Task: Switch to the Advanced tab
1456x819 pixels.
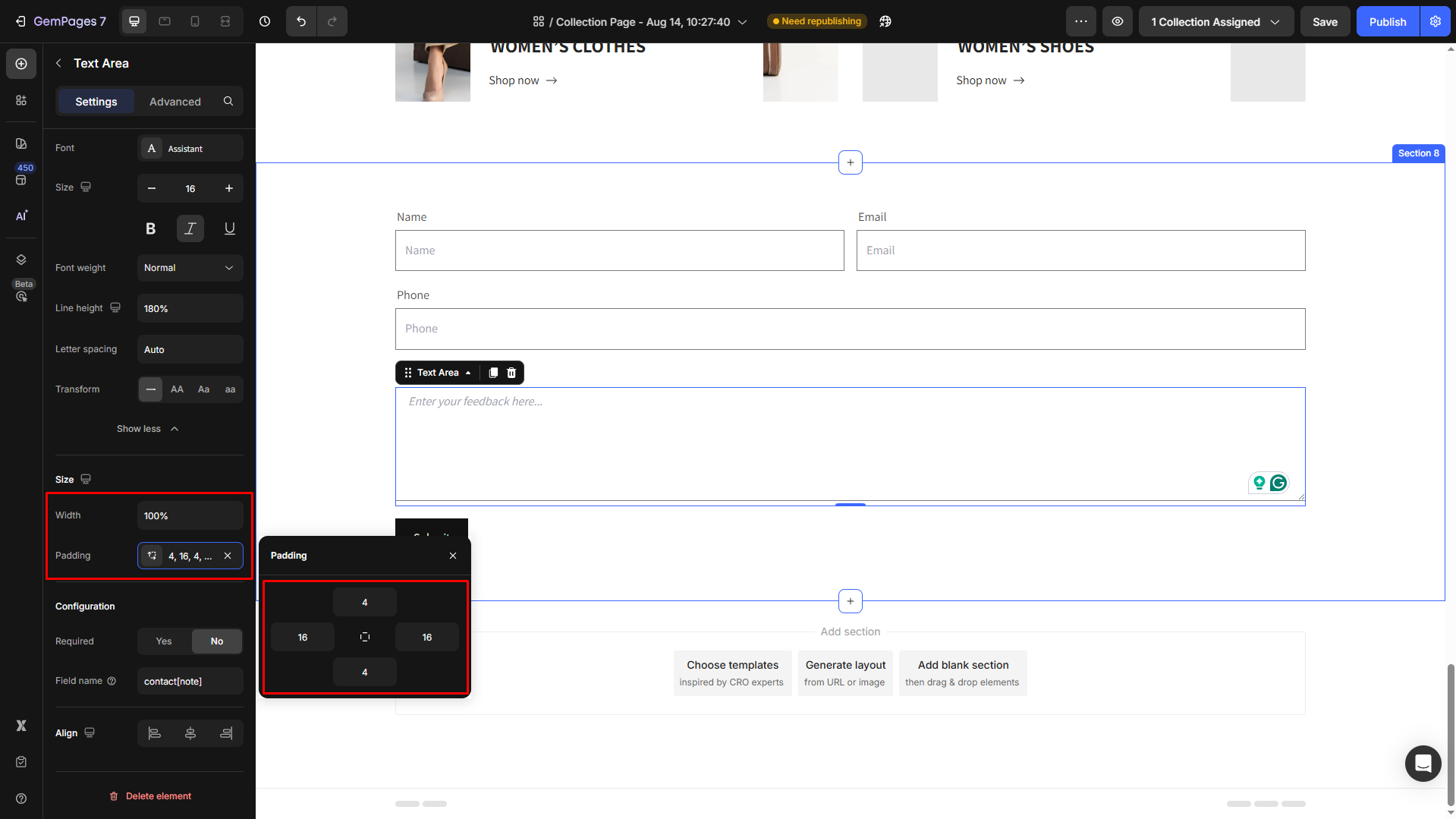Action: pos(175,102)
